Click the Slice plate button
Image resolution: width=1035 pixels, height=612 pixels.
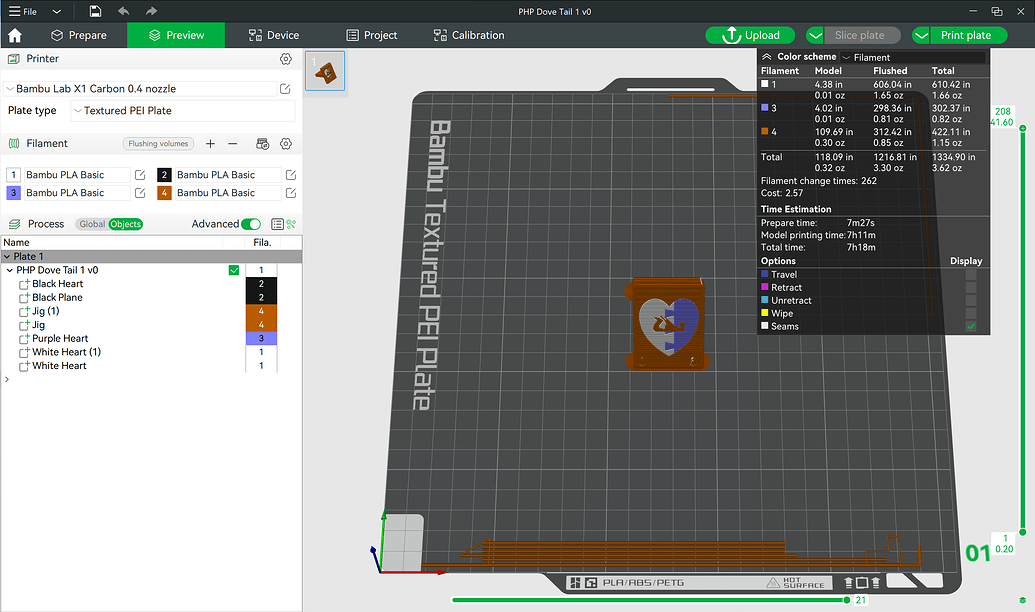tap(862, 35)
